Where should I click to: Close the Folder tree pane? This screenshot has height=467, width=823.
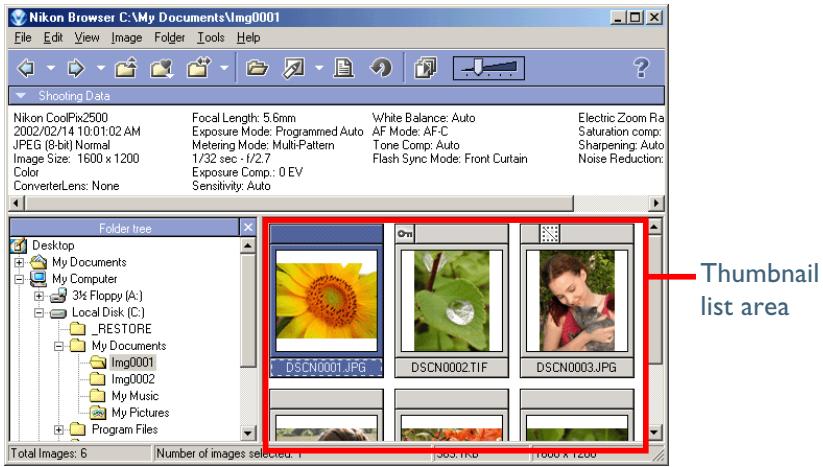click(248, 228)
